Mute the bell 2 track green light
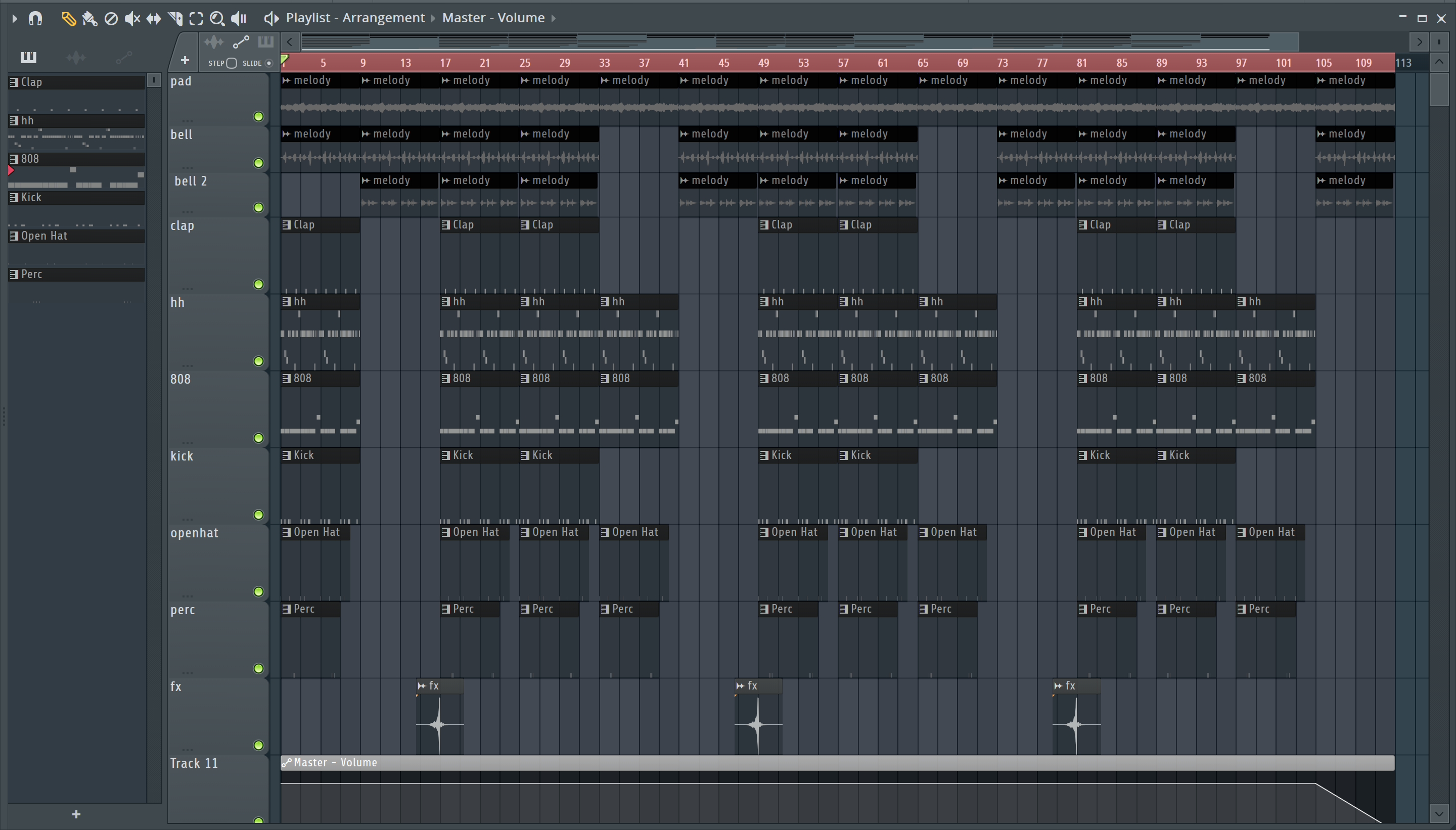This screenshot has height=830, width=1456. (x=258, y=207)
